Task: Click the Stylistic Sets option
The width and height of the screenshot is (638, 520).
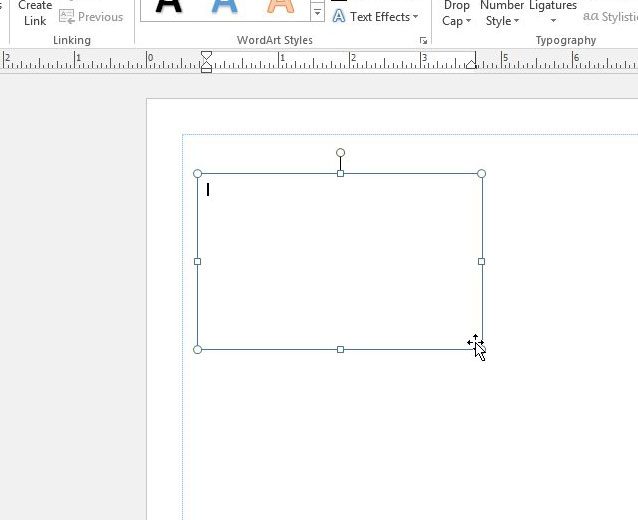Action: (x=610, y=17)
